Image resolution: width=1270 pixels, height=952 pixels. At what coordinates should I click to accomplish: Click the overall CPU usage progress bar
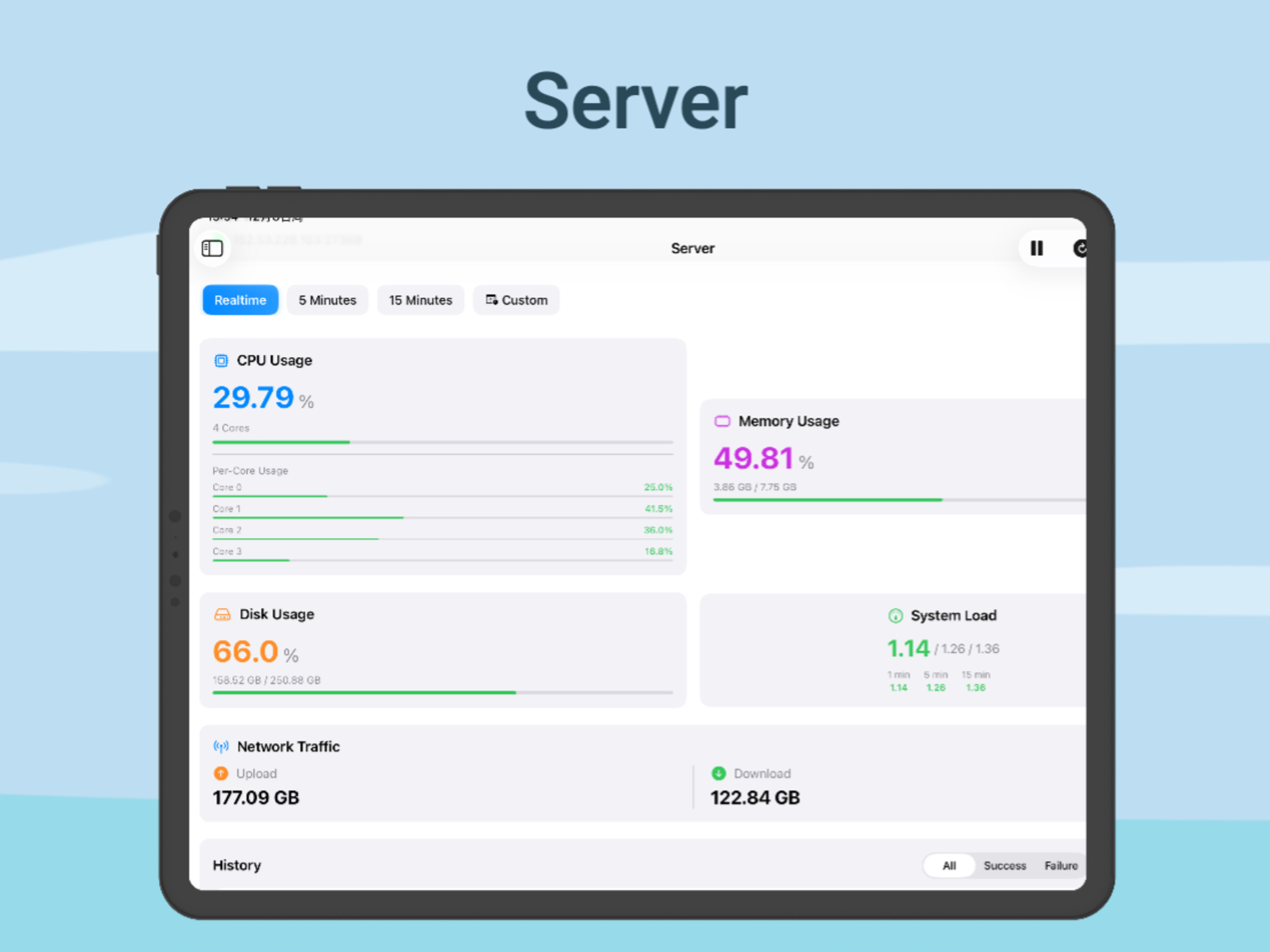pos(443,442)
